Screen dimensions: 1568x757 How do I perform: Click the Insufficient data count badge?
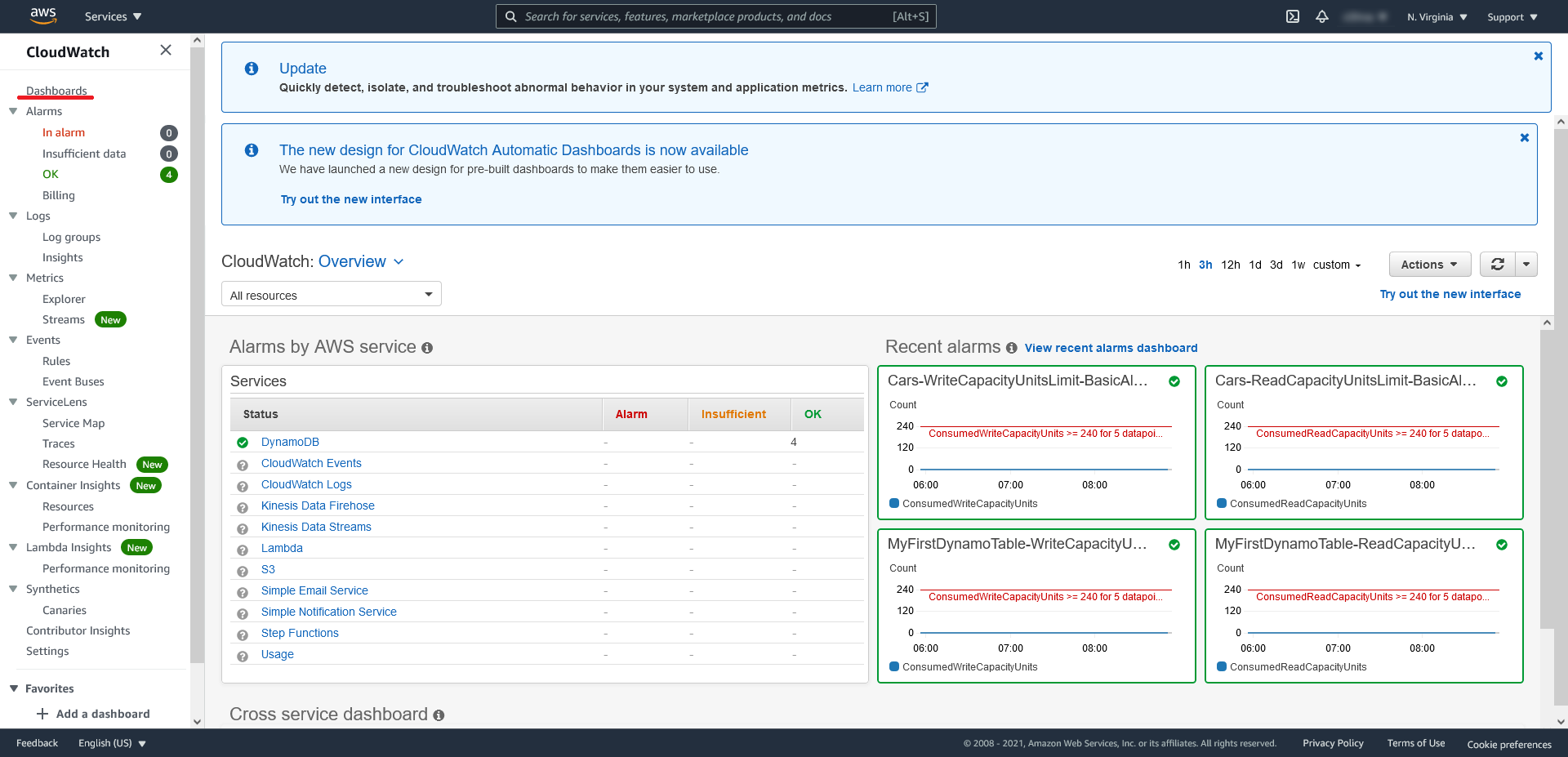pos(169,154)
